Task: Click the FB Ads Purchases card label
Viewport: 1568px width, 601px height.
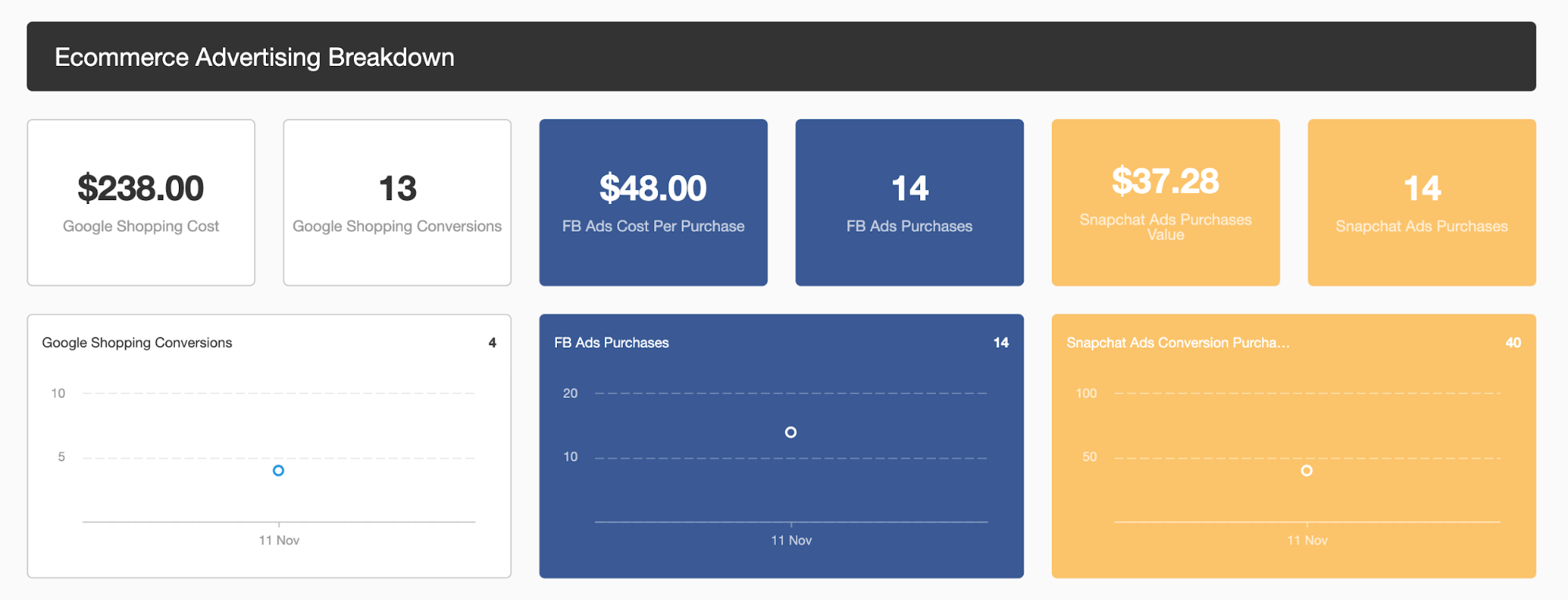Action: [x=910, y=226]
